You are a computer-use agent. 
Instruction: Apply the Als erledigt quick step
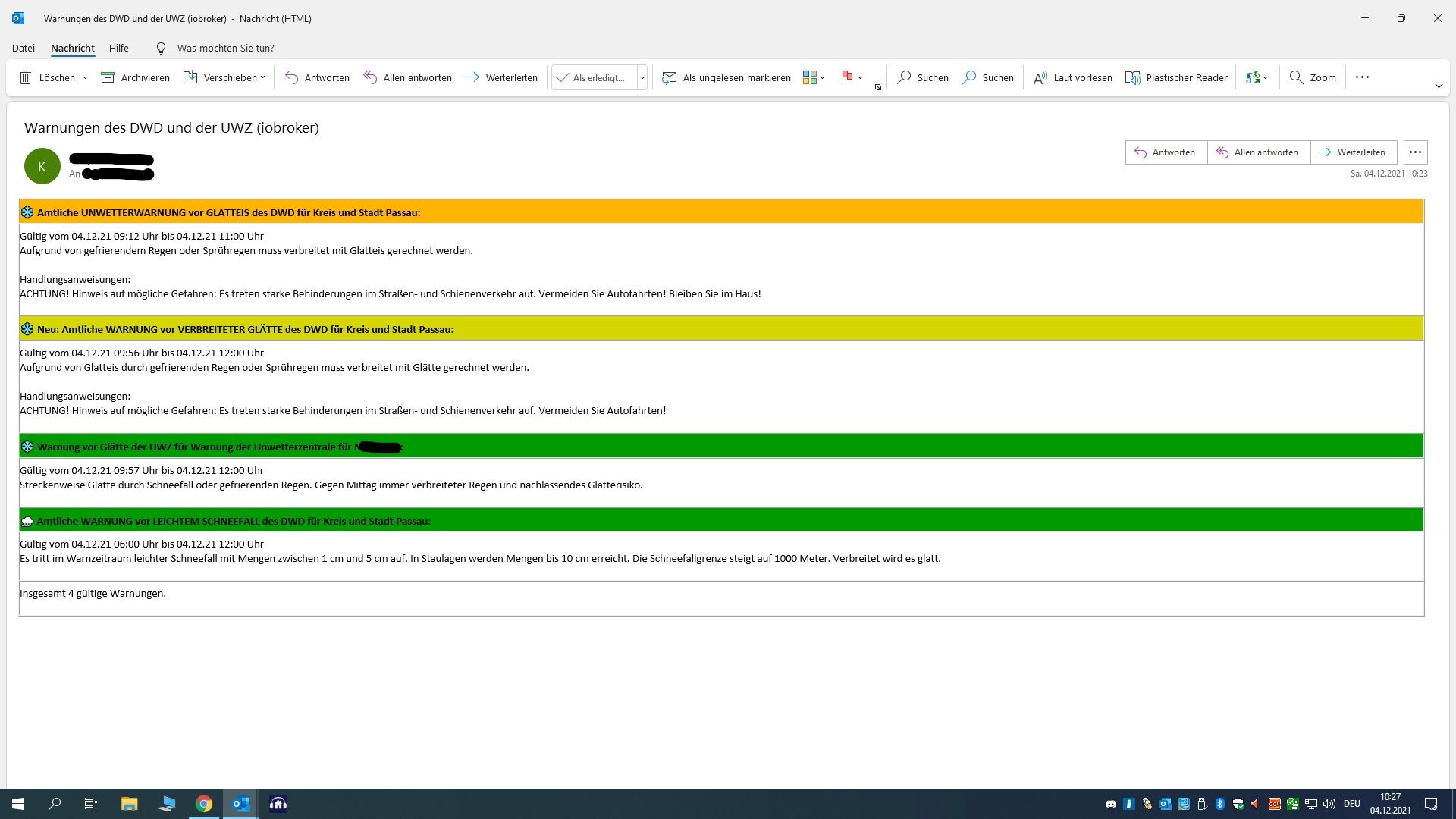594,77
